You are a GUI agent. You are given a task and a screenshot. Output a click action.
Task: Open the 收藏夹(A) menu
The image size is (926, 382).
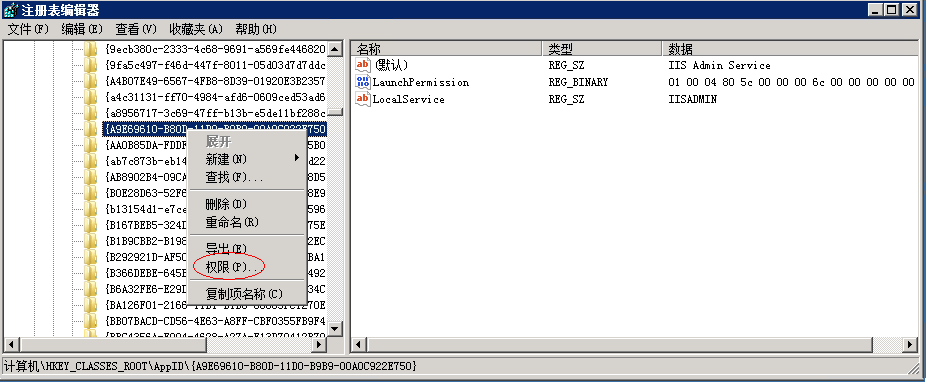pos(196,29)
